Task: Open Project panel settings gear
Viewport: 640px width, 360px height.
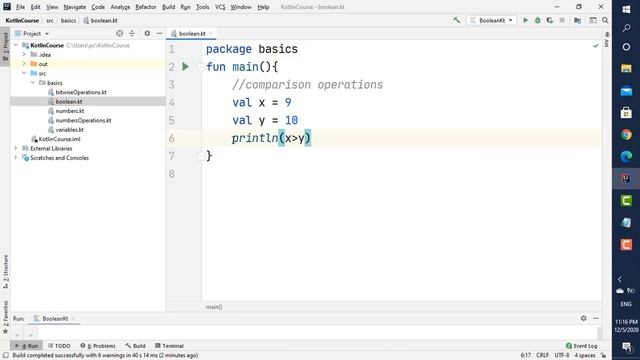Action: (x=147, y=33)
